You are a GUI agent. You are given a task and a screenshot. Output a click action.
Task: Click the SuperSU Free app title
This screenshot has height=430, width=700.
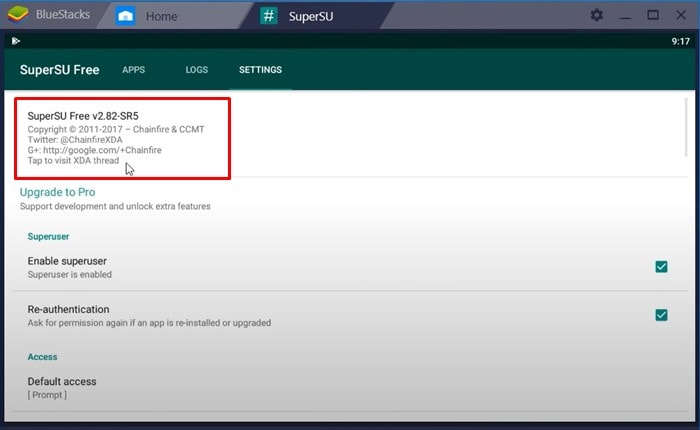(59, 70)
